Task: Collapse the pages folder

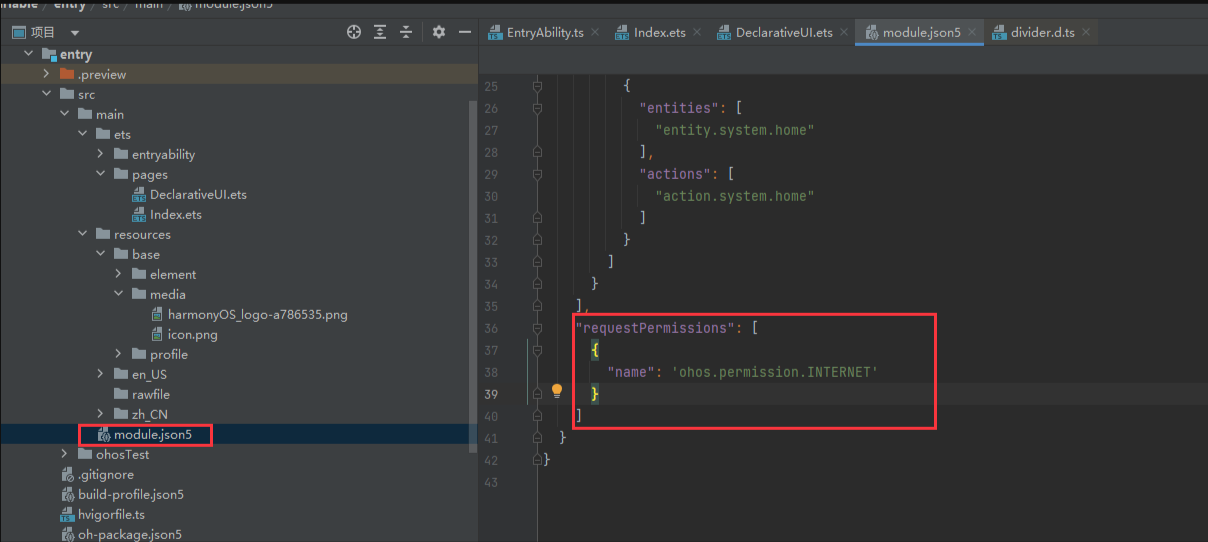Action: click(100, 174)
